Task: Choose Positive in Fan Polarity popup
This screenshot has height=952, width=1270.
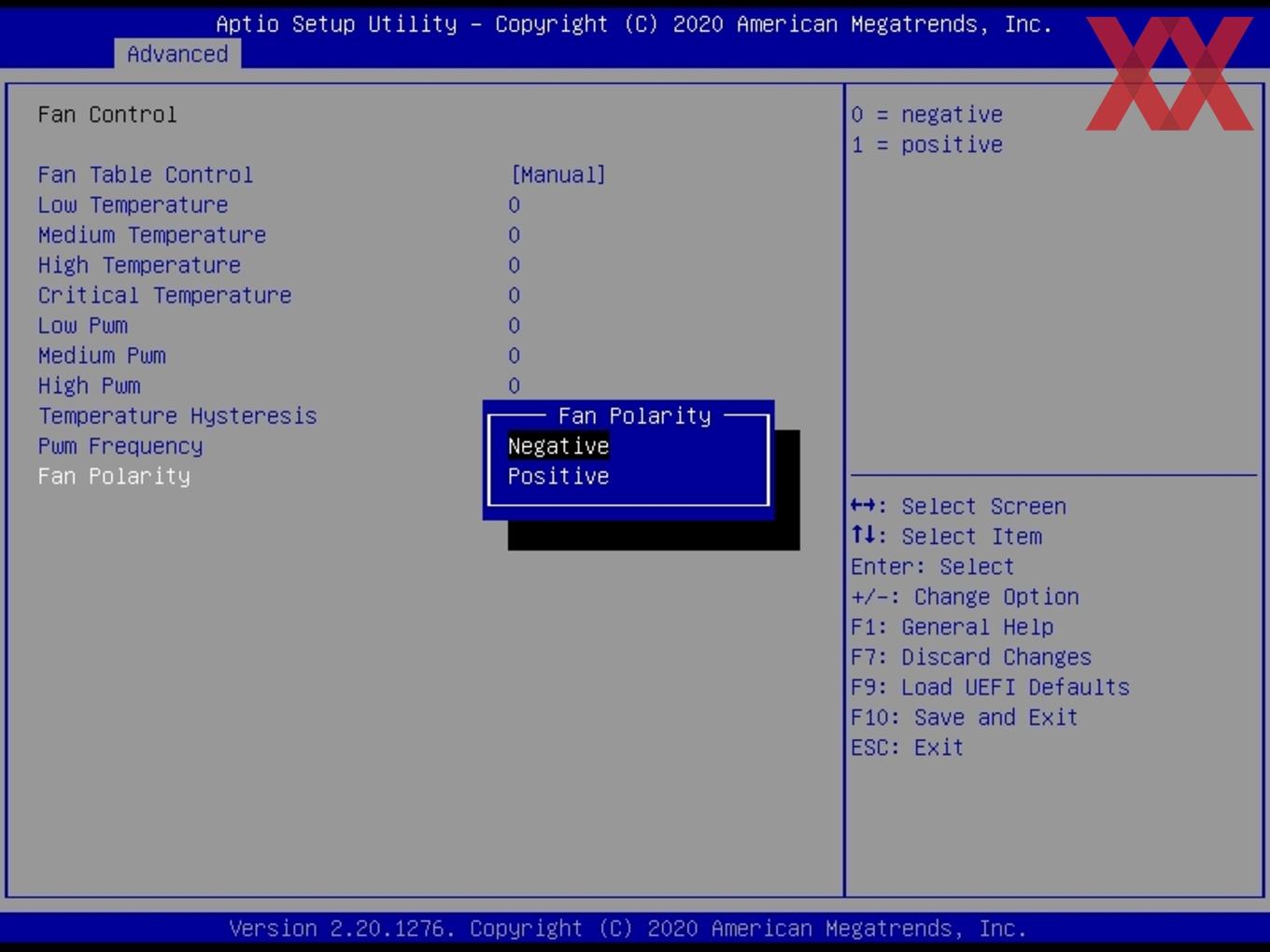Action: pyautogui.click(x=558, y=476)
